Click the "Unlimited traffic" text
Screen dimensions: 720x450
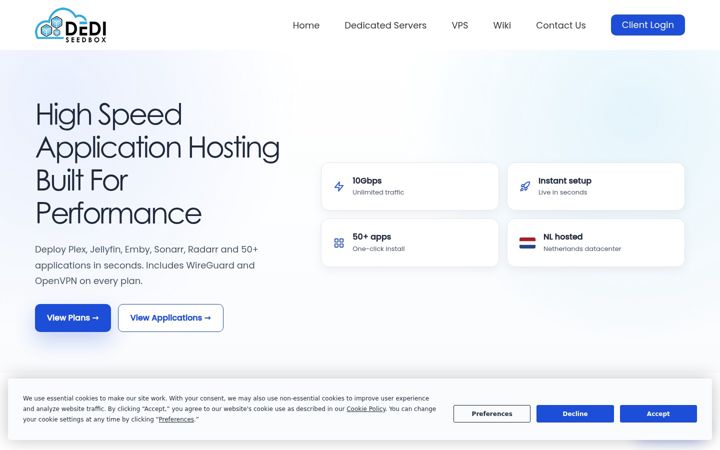tap(378, 192)
